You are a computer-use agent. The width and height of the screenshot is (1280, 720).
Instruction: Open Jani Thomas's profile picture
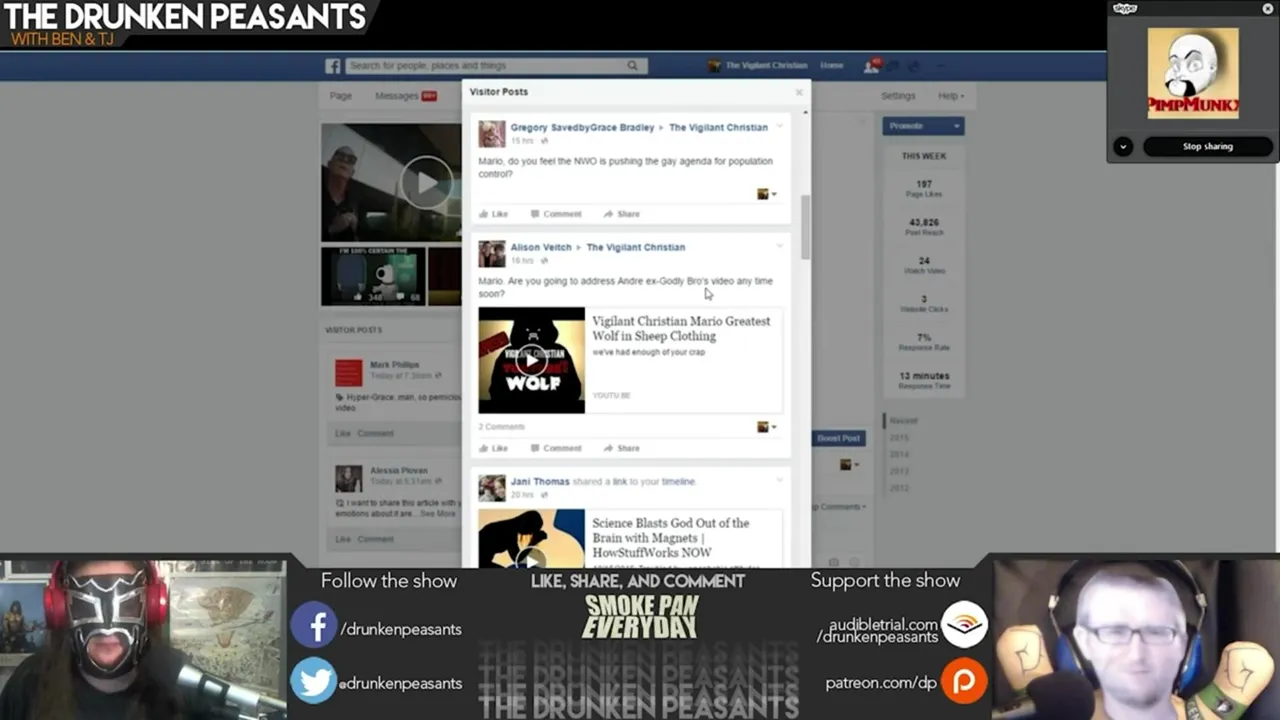click(491, 488)
